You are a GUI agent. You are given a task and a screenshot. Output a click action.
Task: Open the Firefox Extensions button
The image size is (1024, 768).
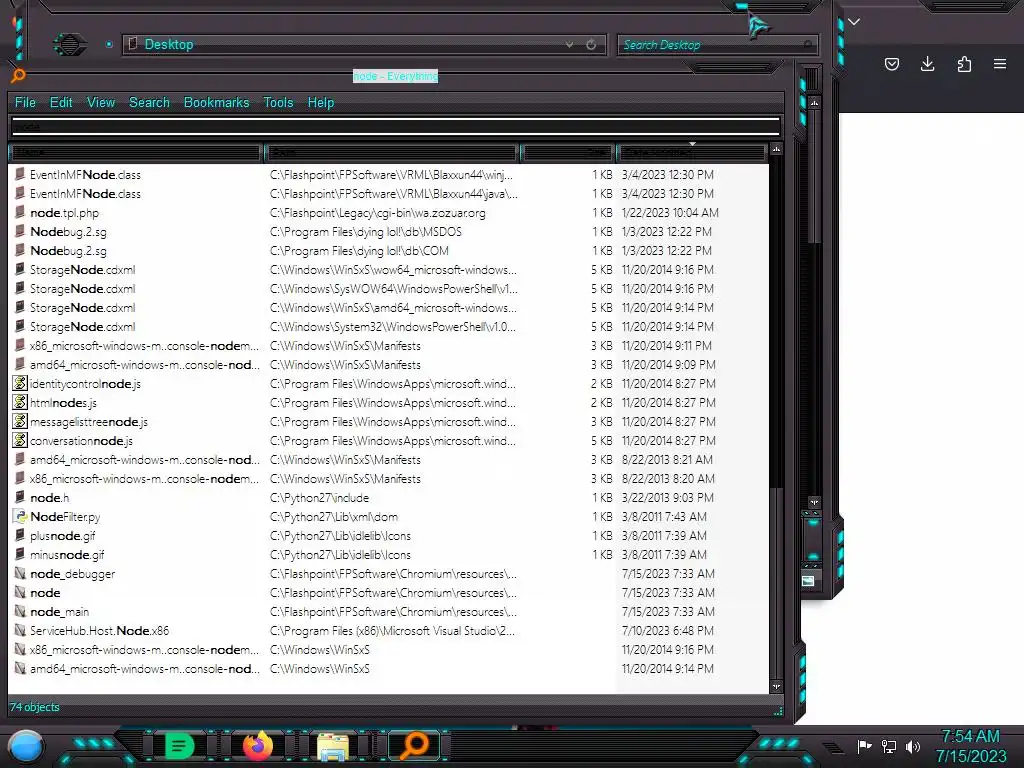coord(964,64)
